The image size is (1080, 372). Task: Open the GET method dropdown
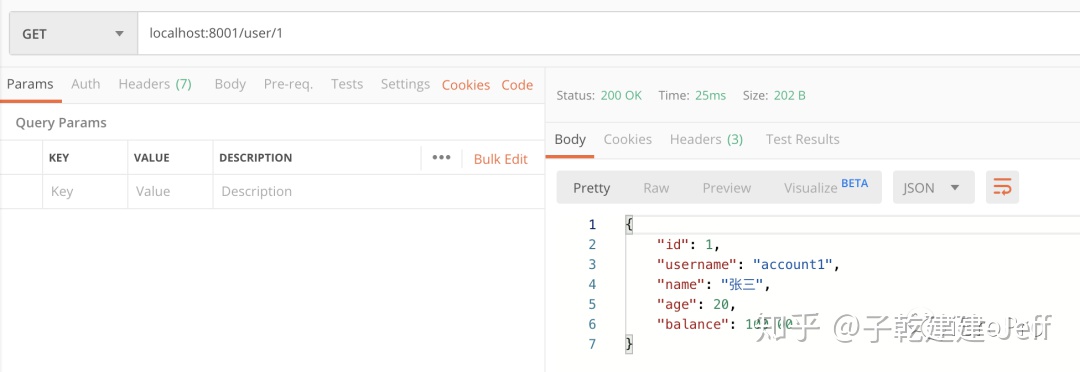[x=73, y=34]
